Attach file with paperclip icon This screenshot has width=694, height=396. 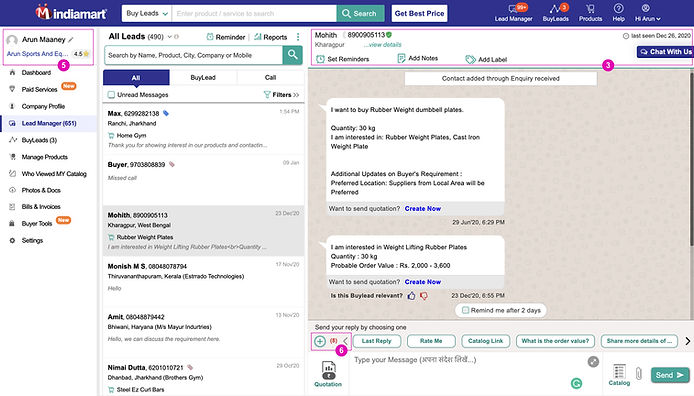(639, 373)
